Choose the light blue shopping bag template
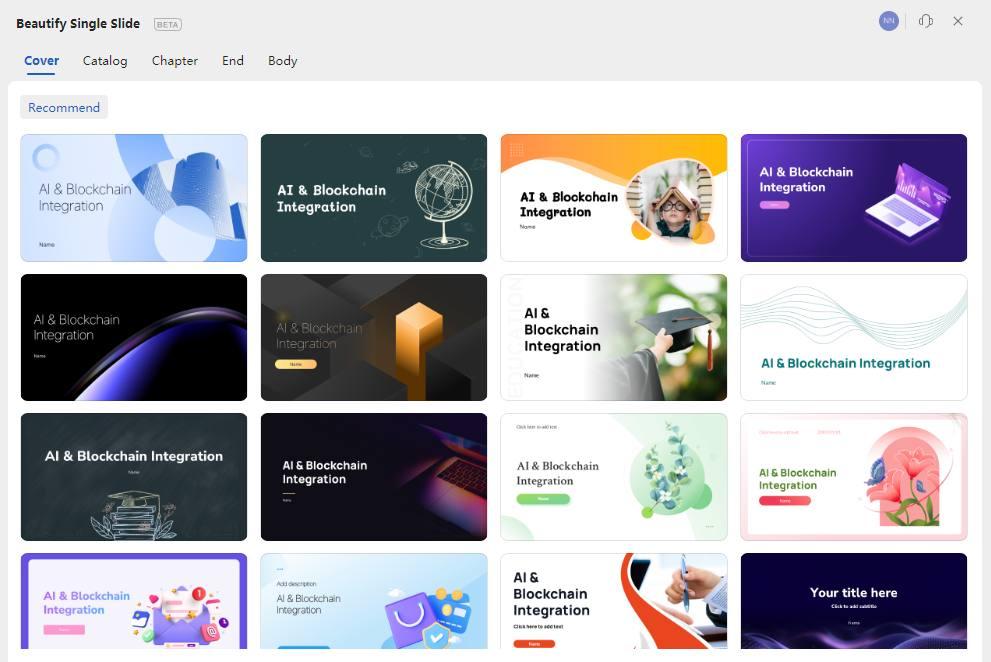991x662 pixels. [374, 601]
